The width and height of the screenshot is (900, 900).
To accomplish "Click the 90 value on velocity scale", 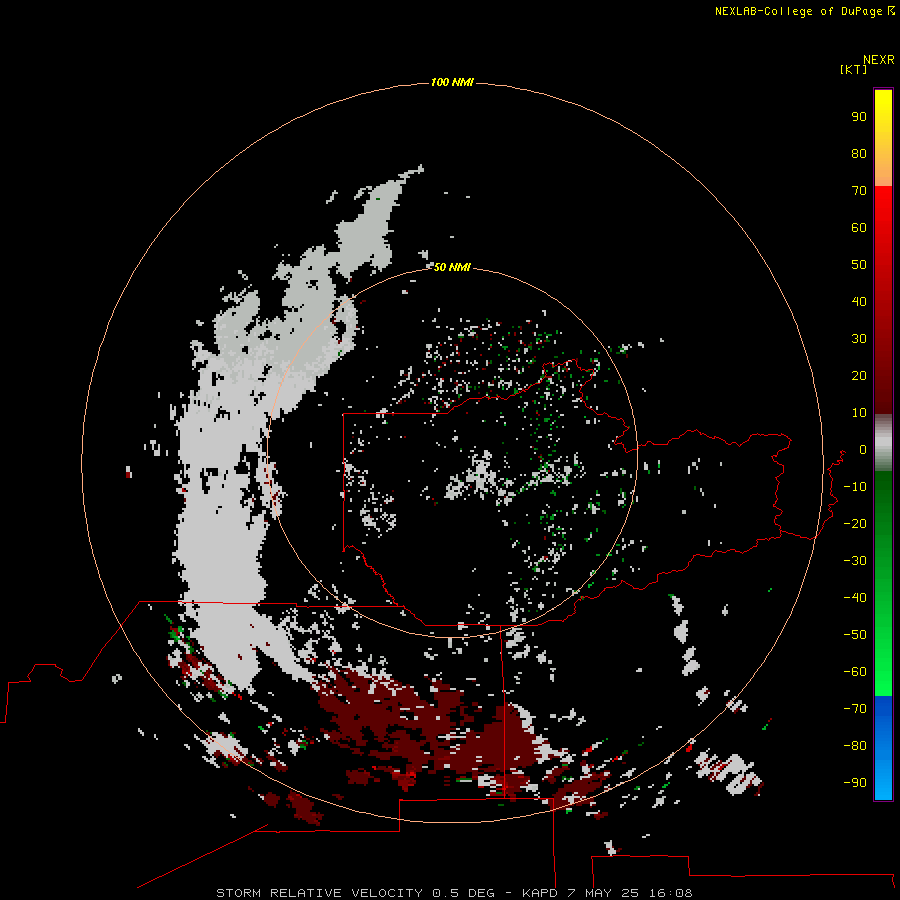I will [859, 117].
